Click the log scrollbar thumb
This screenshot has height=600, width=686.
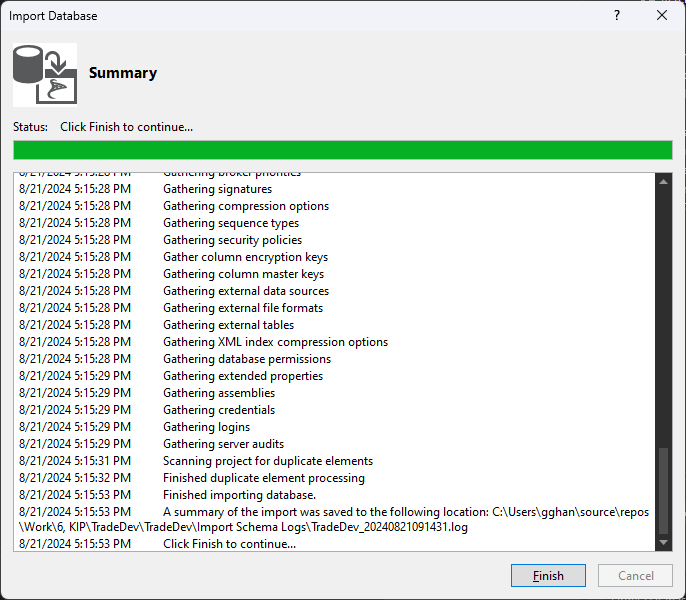662,490
